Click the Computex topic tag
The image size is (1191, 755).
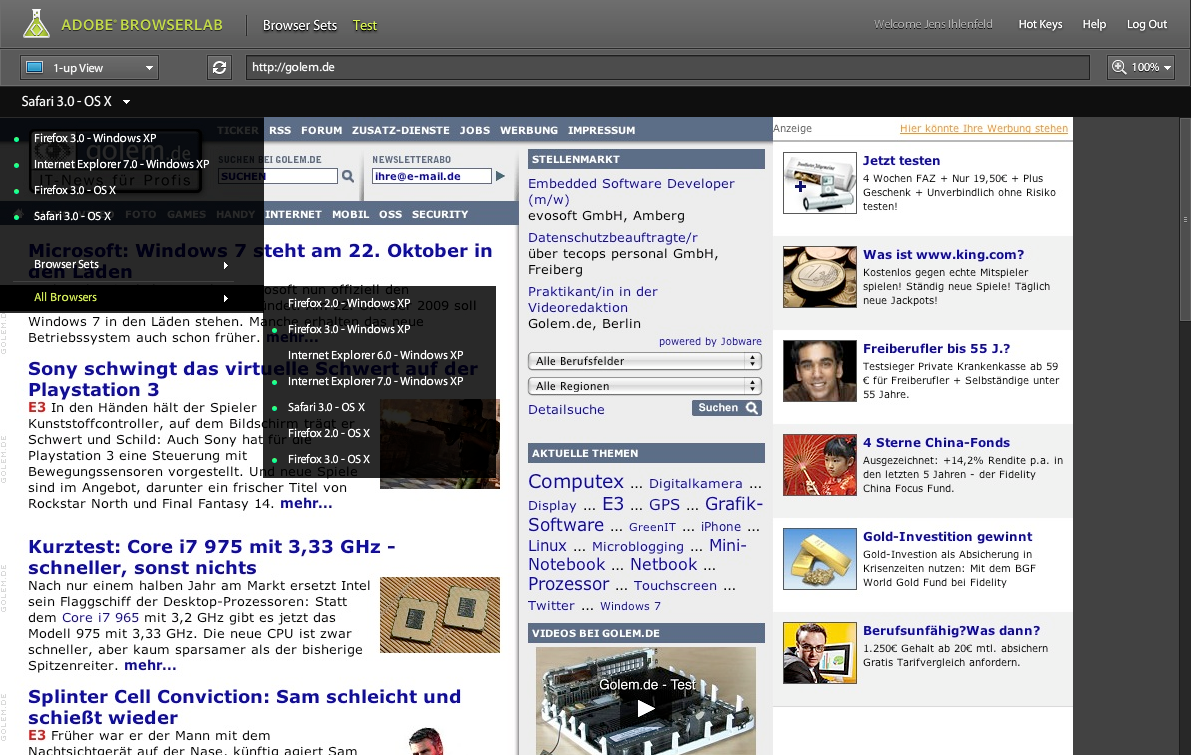[576, 482]
